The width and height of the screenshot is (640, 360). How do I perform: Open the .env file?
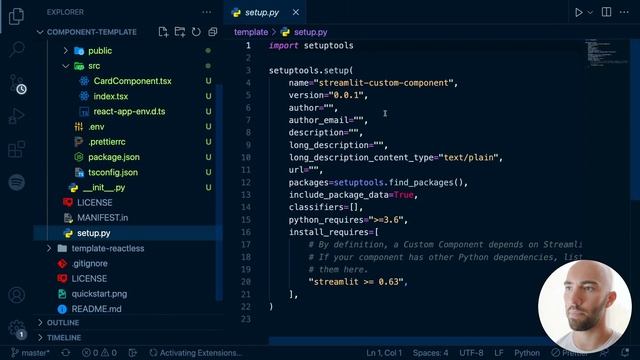point(96,127)
